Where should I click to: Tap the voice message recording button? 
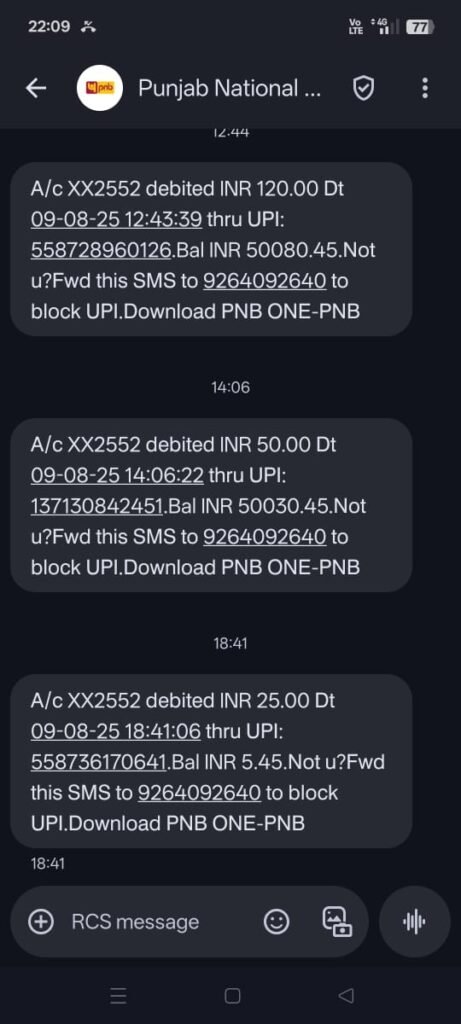415,921
